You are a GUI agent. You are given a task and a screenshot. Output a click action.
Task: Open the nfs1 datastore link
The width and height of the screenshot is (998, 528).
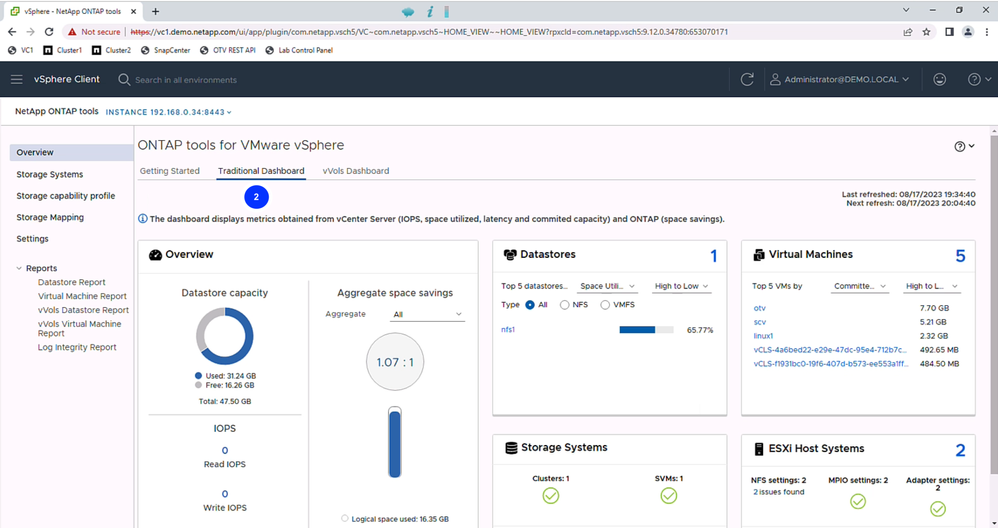pos(510,329)
